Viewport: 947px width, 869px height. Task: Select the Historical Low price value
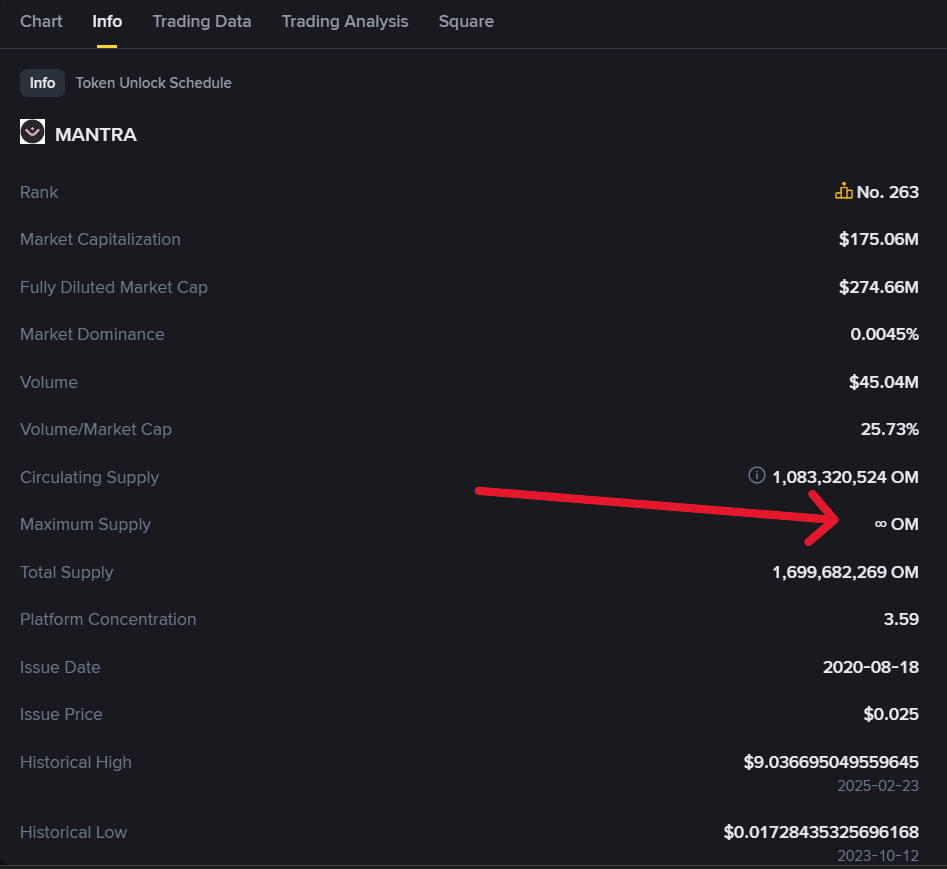820,832
